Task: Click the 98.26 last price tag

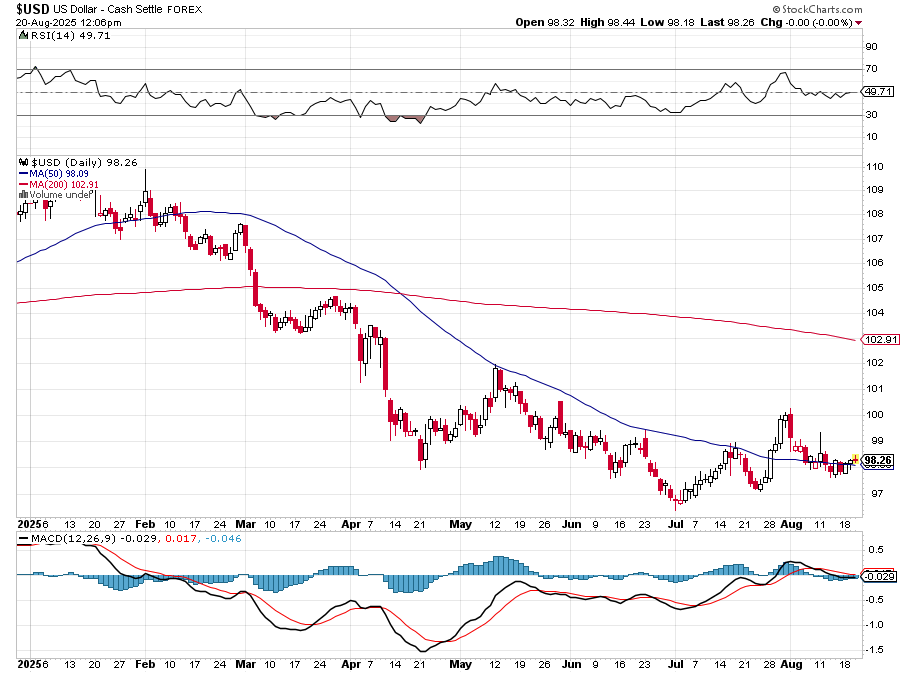Action: pos(878,461)
